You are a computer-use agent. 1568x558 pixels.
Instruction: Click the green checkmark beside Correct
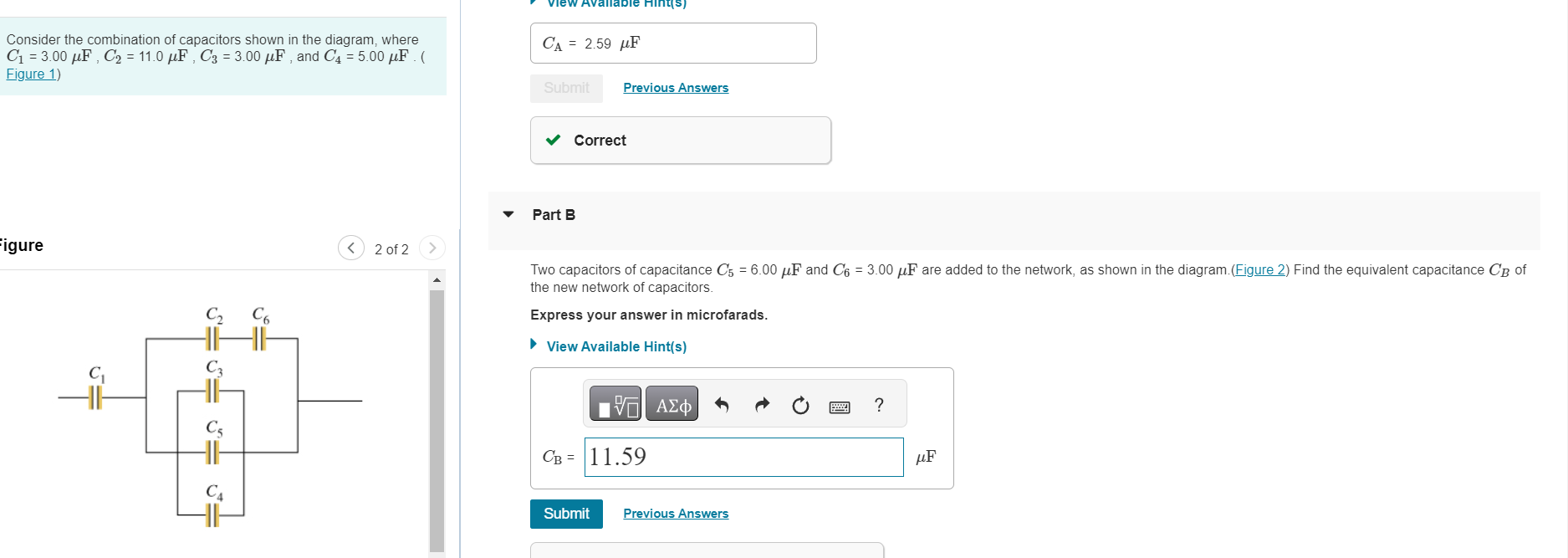(552, 140)
